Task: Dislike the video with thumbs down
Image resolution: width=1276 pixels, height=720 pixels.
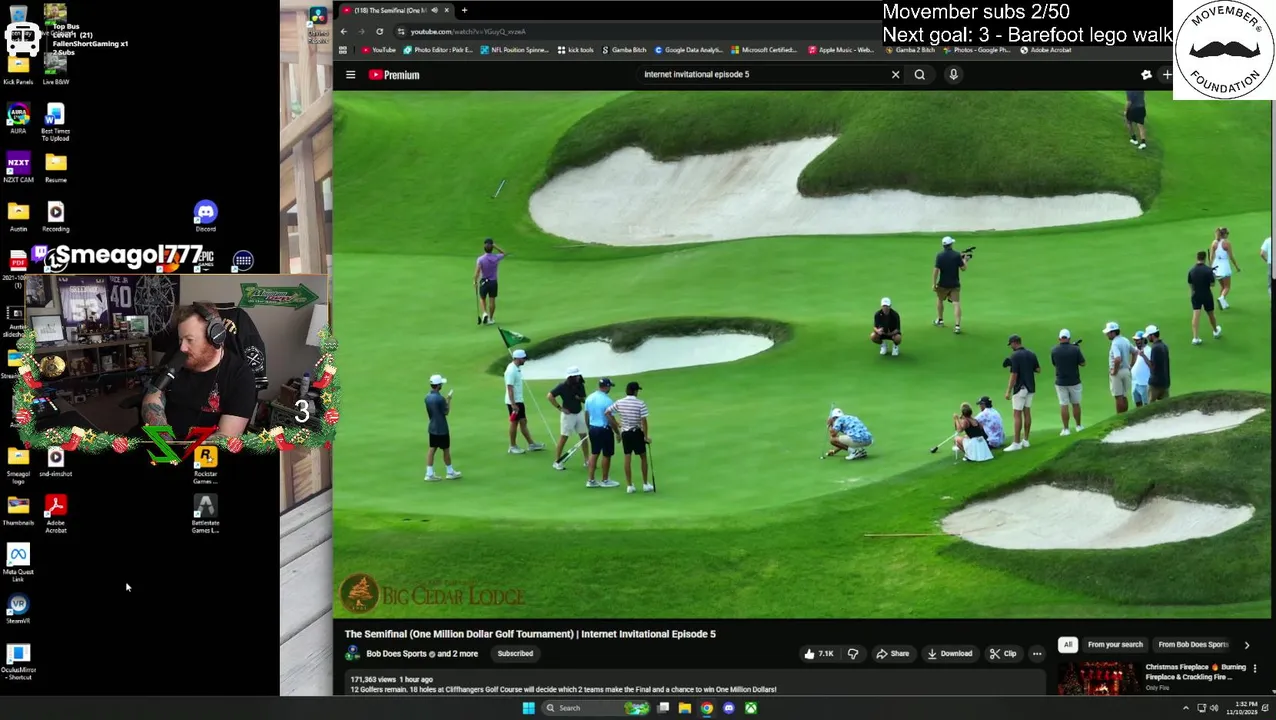Action: coord(853,654)
